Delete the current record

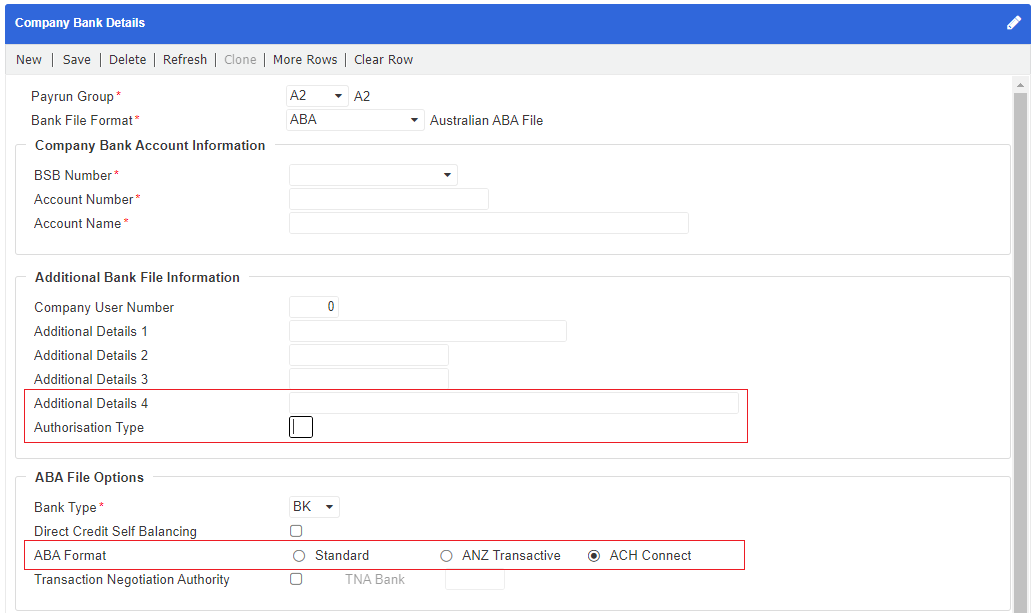click(127, 59)
